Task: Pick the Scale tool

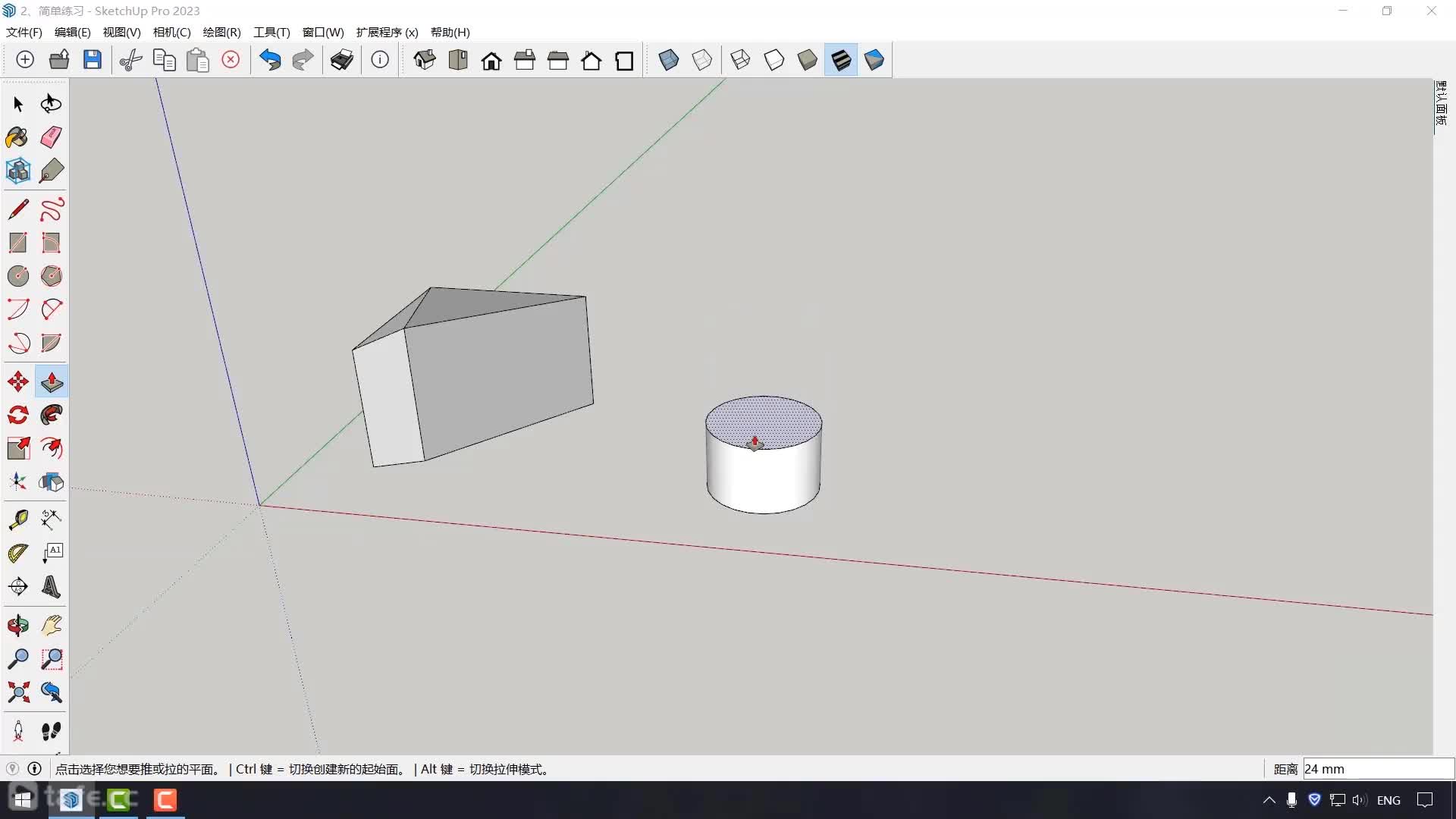Action: tap(18, 448)
